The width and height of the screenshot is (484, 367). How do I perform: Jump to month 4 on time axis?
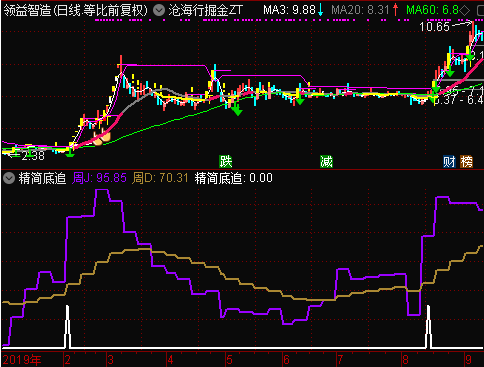(x=170, y=360)
